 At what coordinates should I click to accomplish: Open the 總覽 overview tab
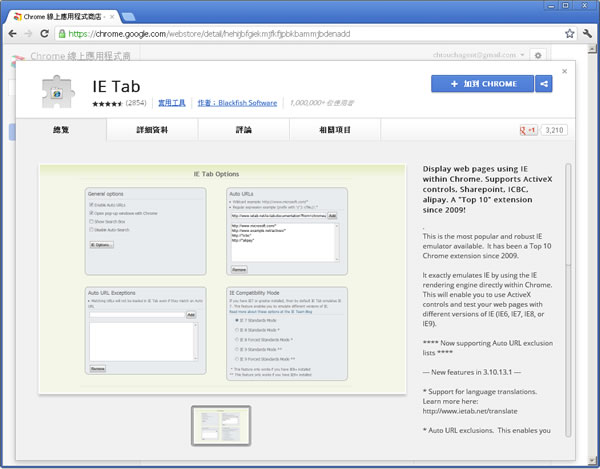[61, 130]
